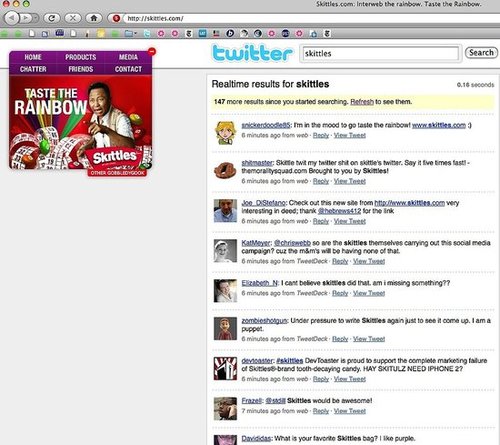Click the #skittles hashtag link
Viewport: 500px width, 445px height.
tap(290, 361)
